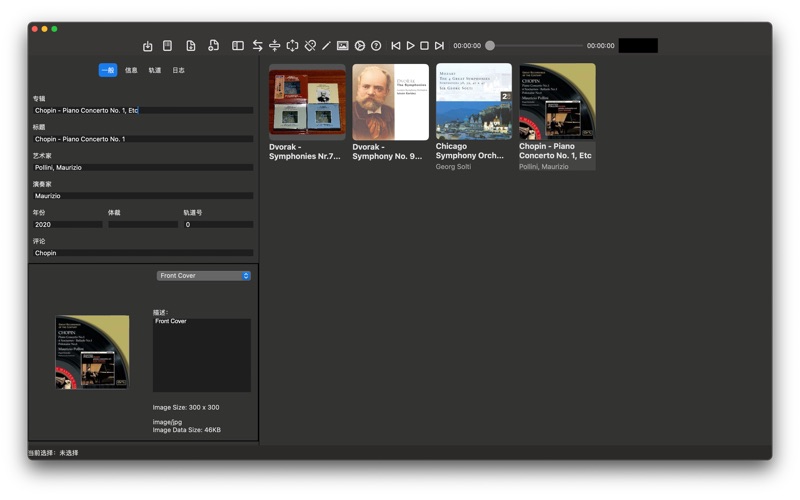Click the playback position slider knob
The width and height of the screenshot is (800, 500).
[490, 46]
